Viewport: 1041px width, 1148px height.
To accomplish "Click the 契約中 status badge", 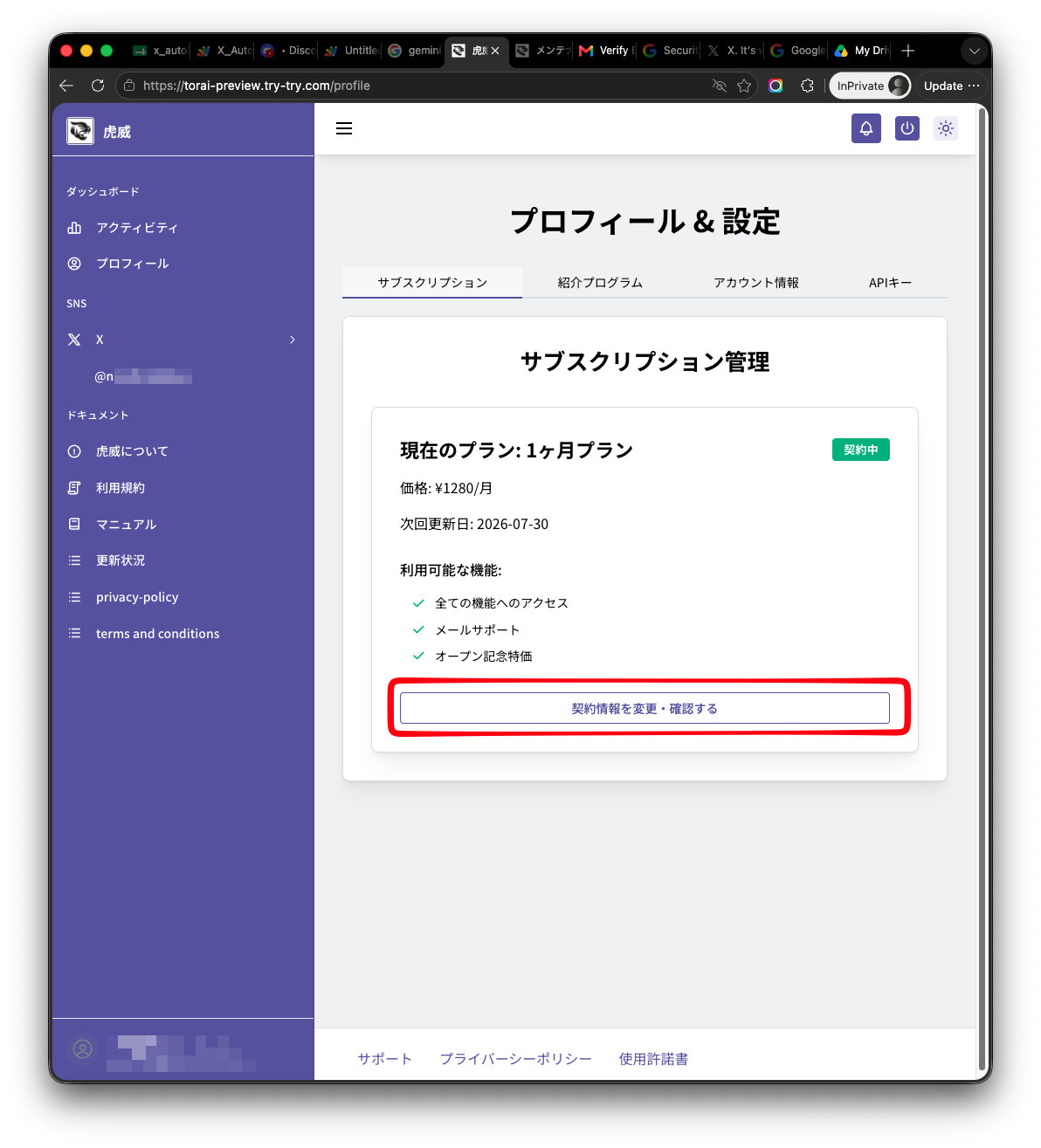I will [861, 450].
